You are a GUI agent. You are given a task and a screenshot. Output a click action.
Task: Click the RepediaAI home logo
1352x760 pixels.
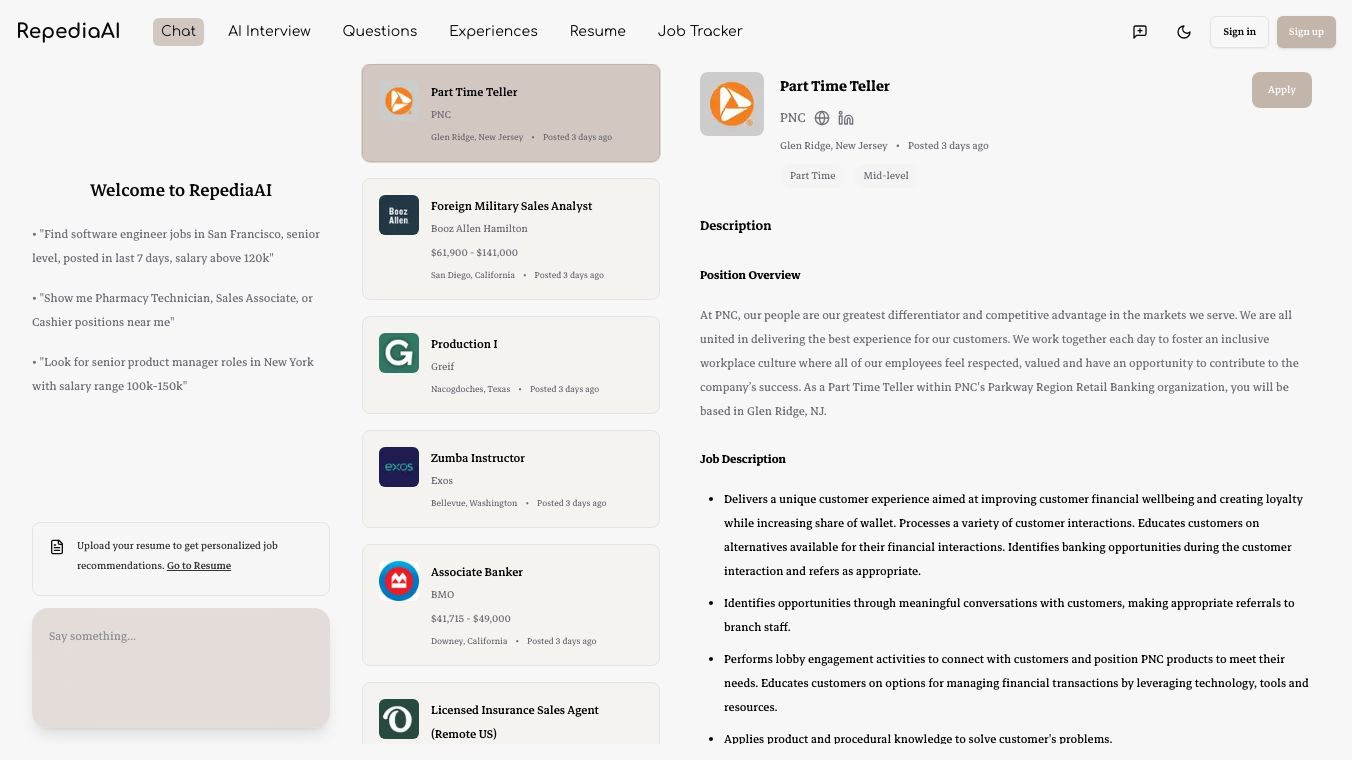pyautogui.click(x=69, y=31)
